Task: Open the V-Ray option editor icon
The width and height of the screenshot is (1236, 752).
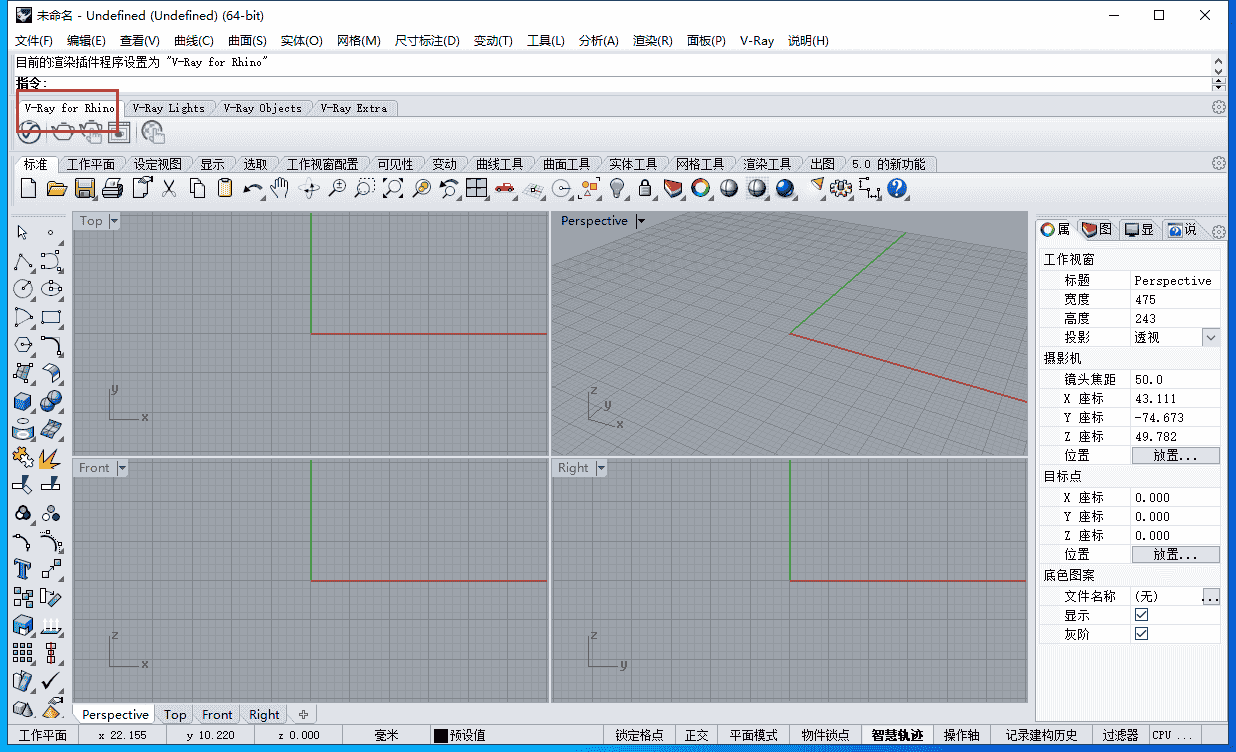Action: [x=28, y=131]
